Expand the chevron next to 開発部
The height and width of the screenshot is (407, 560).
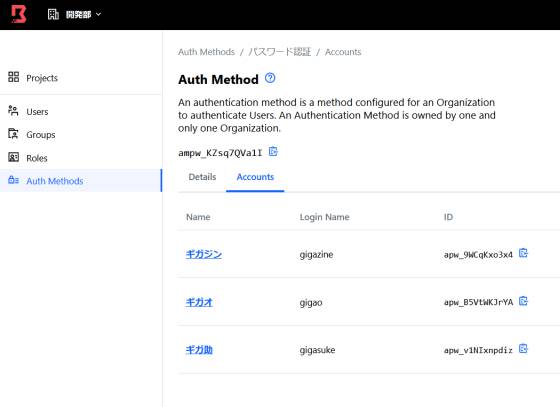(99, 14)
